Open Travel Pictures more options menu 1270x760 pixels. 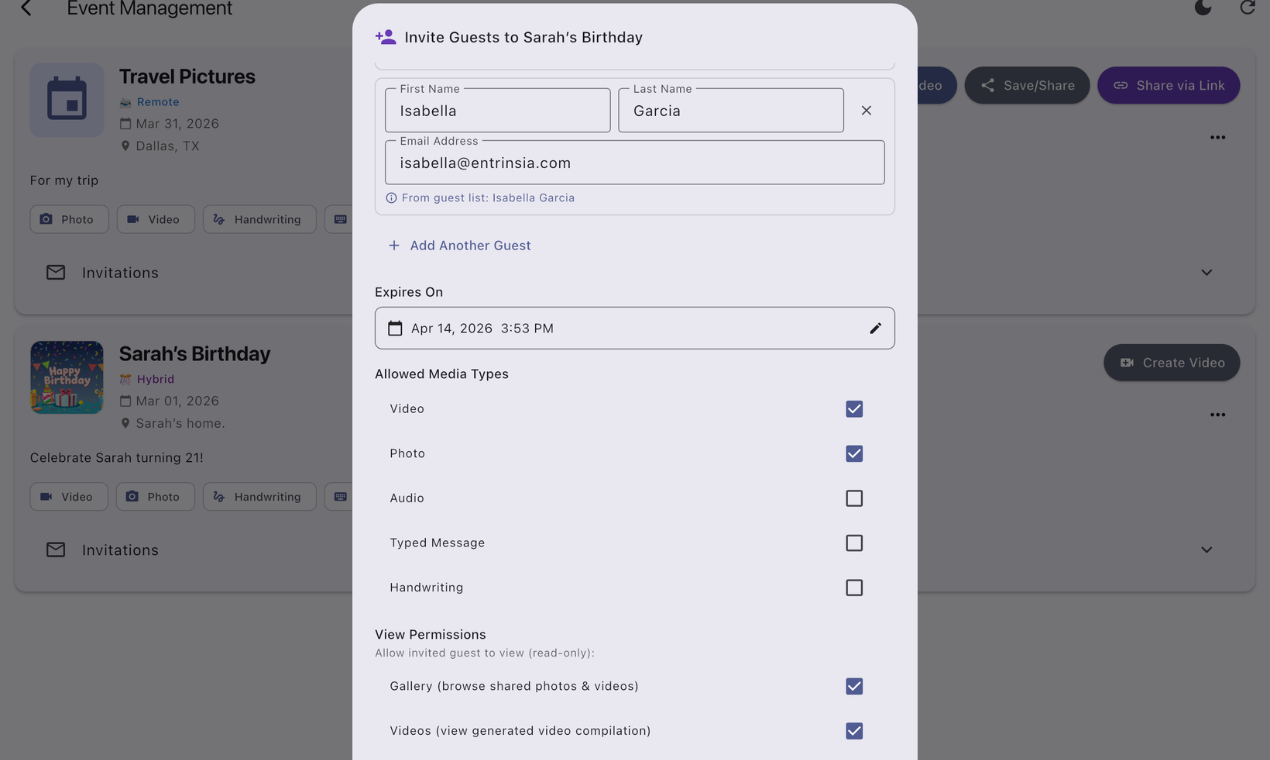pyautogui.click(x=1217, y=137)
